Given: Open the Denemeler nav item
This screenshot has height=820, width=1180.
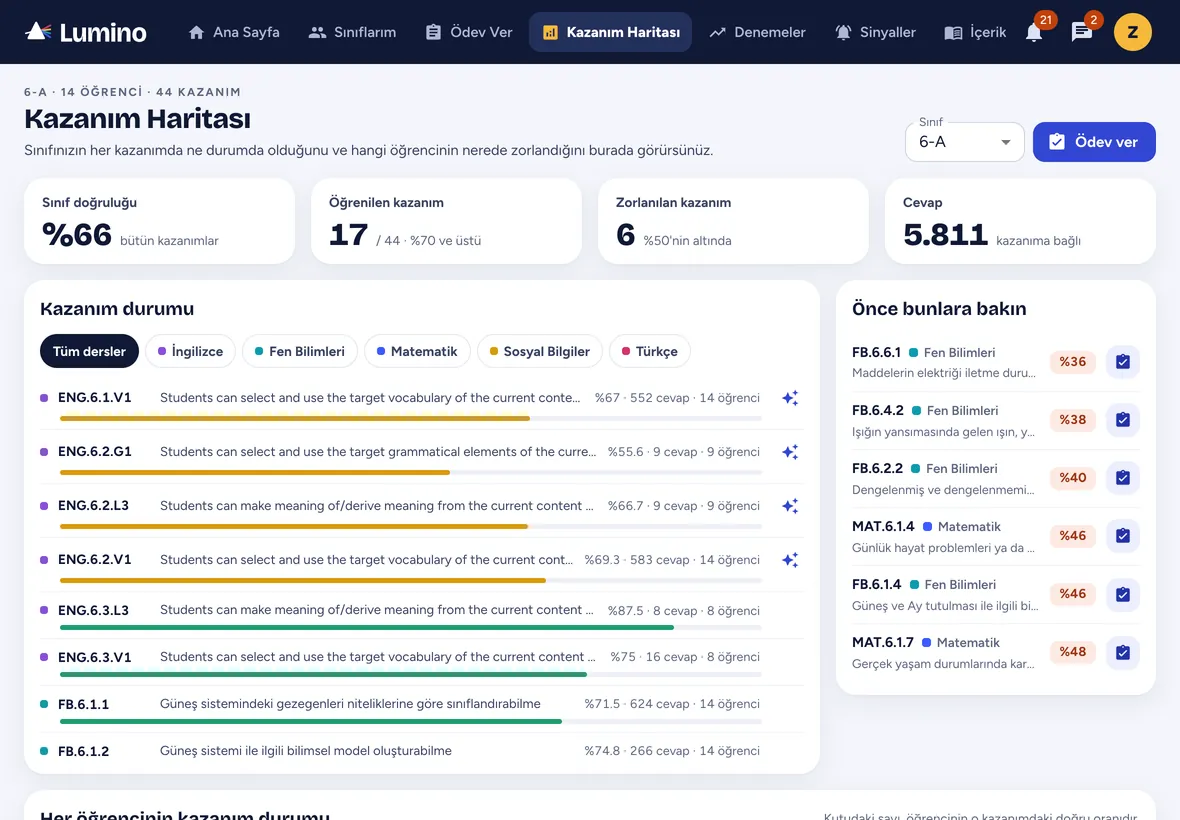Looking at the screenshot, I should tap(757, 32).
